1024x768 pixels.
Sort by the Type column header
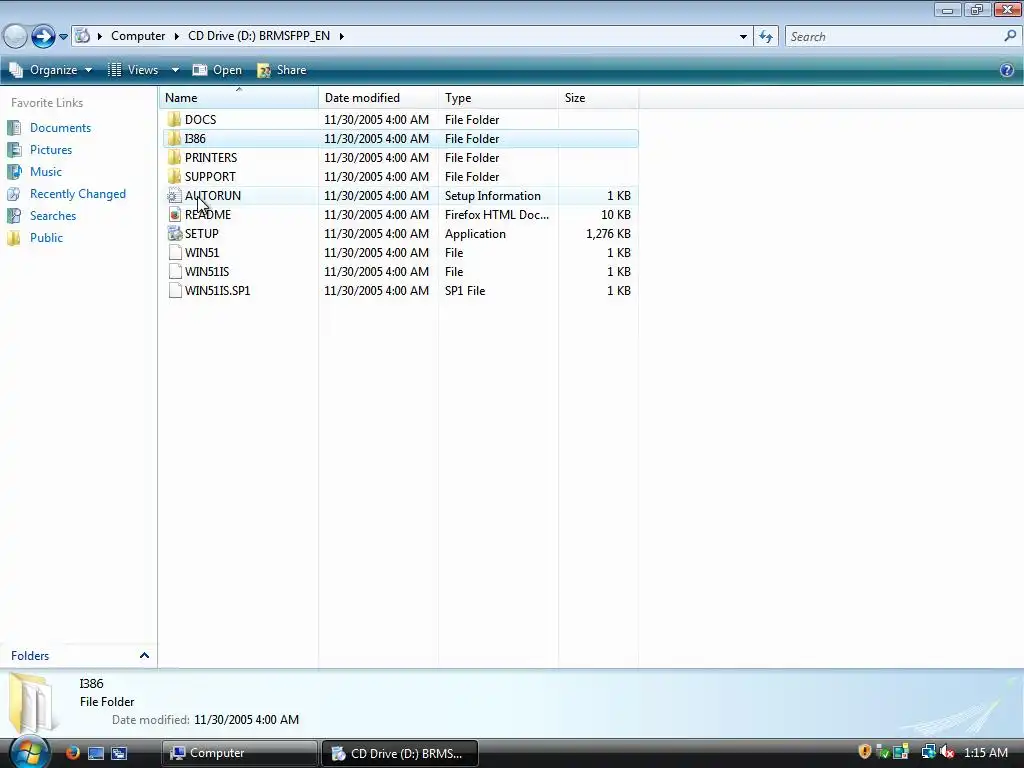pos(498,97)
